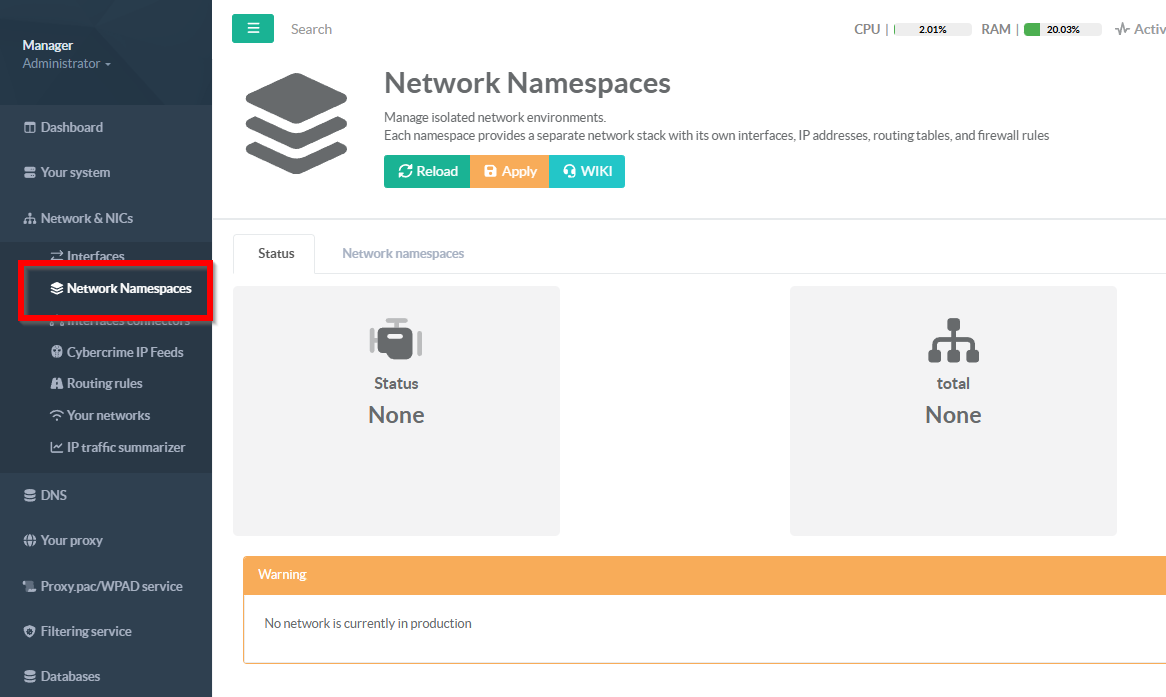Open the IP traffic summarizer
This screenshot has width=1166, height=697.
click(125, 447)
